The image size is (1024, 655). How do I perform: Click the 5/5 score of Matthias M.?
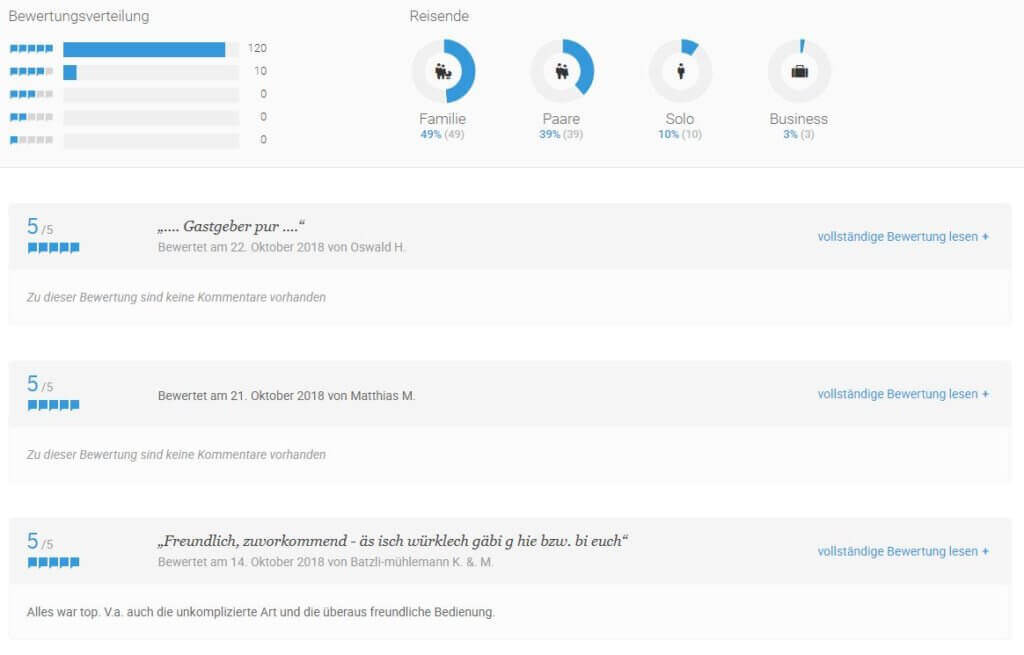[40, 385]
